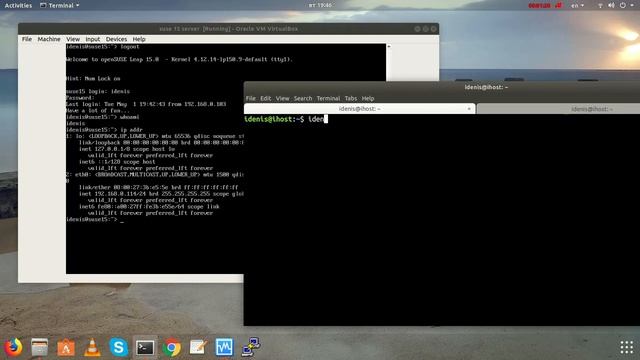Click the VirtualBox window title bar
This screenshot has height=360, width=640.
click(229, 29)
